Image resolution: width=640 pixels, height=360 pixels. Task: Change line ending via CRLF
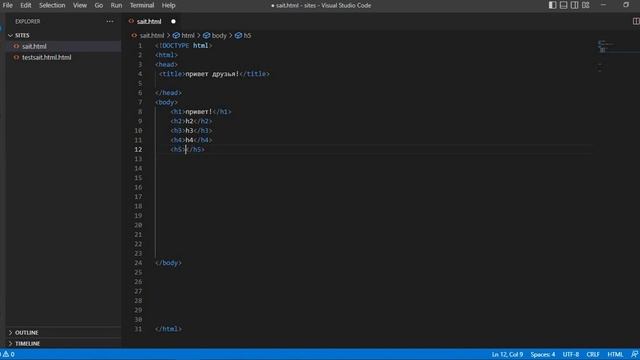(x=593, y=354)
